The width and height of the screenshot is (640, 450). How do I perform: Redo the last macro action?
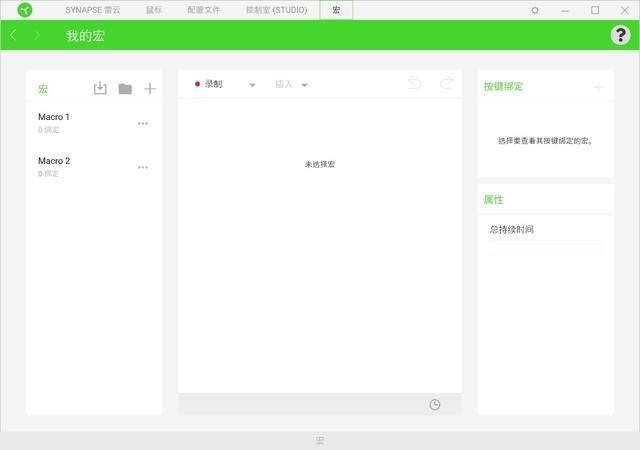point(447,83)
